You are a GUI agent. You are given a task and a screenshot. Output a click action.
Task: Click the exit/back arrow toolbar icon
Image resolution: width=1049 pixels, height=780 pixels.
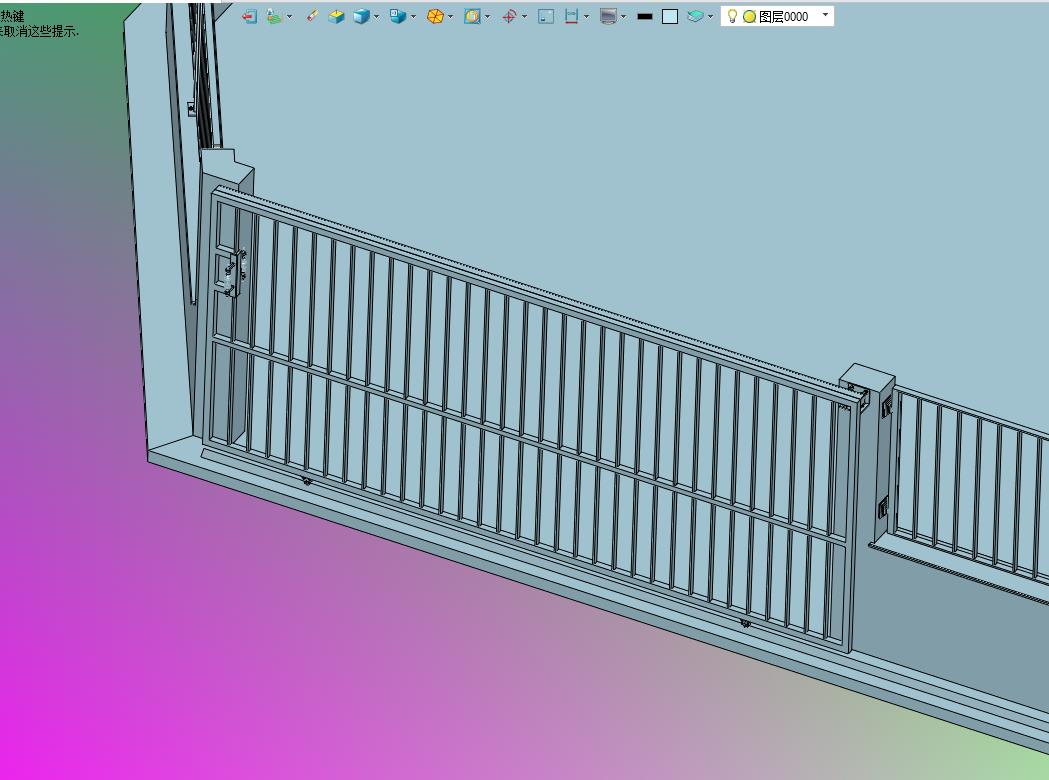pos(250,17)
